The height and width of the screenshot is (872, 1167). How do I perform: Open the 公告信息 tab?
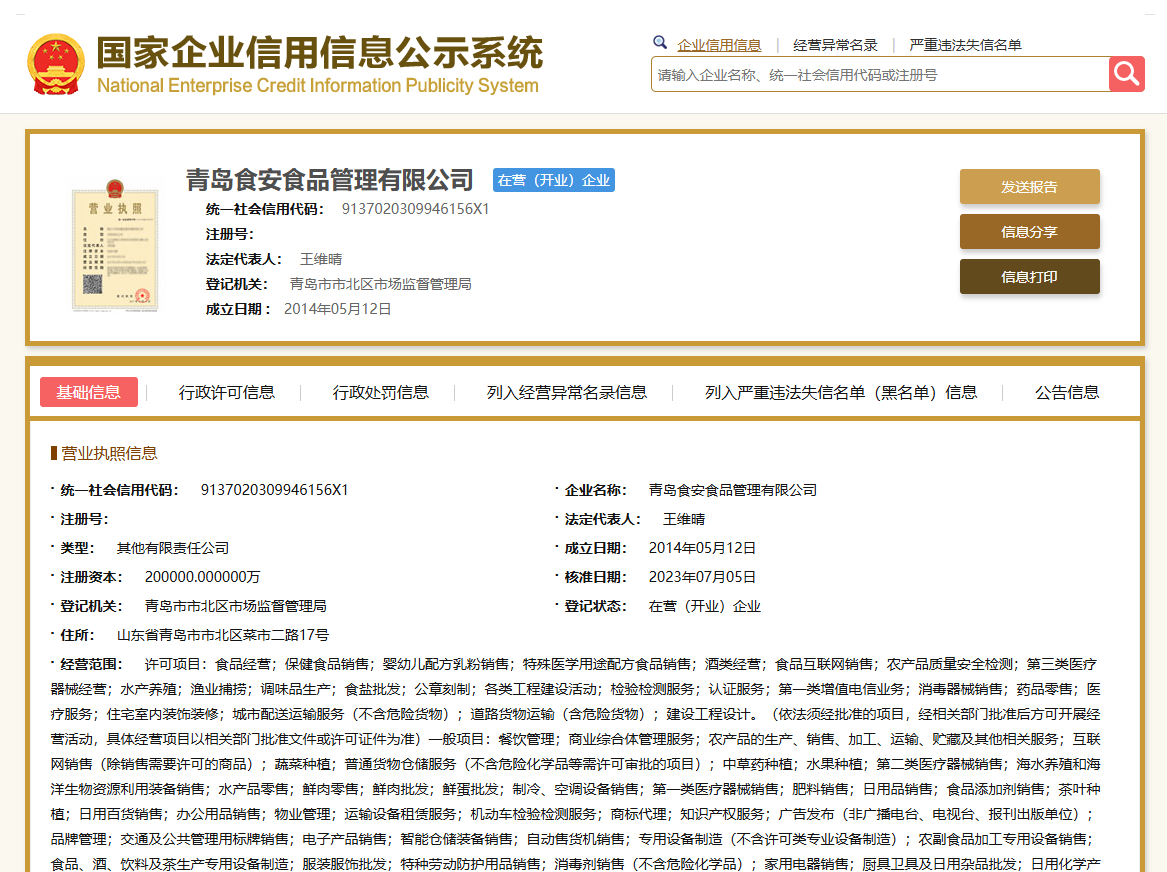pyautogui.click(x=1067, y=392)
